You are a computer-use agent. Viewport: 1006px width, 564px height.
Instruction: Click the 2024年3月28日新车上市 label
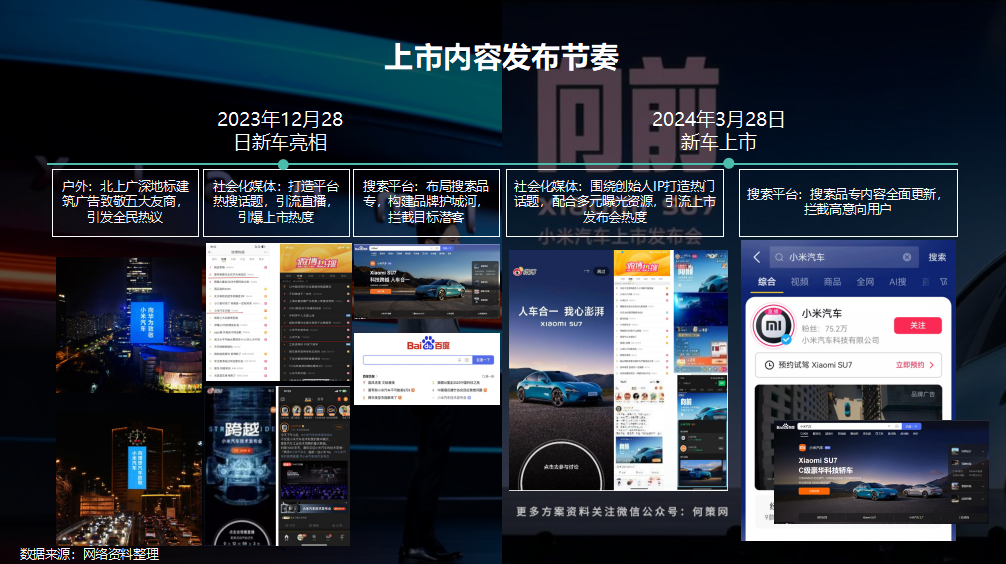click(x=719, y=130)
